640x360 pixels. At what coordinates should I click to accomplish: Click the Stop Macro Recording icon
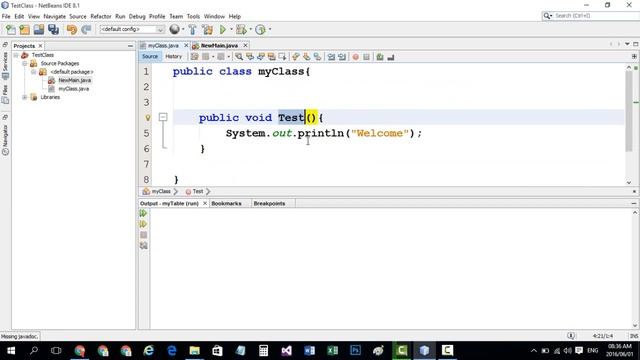point(366,57)
